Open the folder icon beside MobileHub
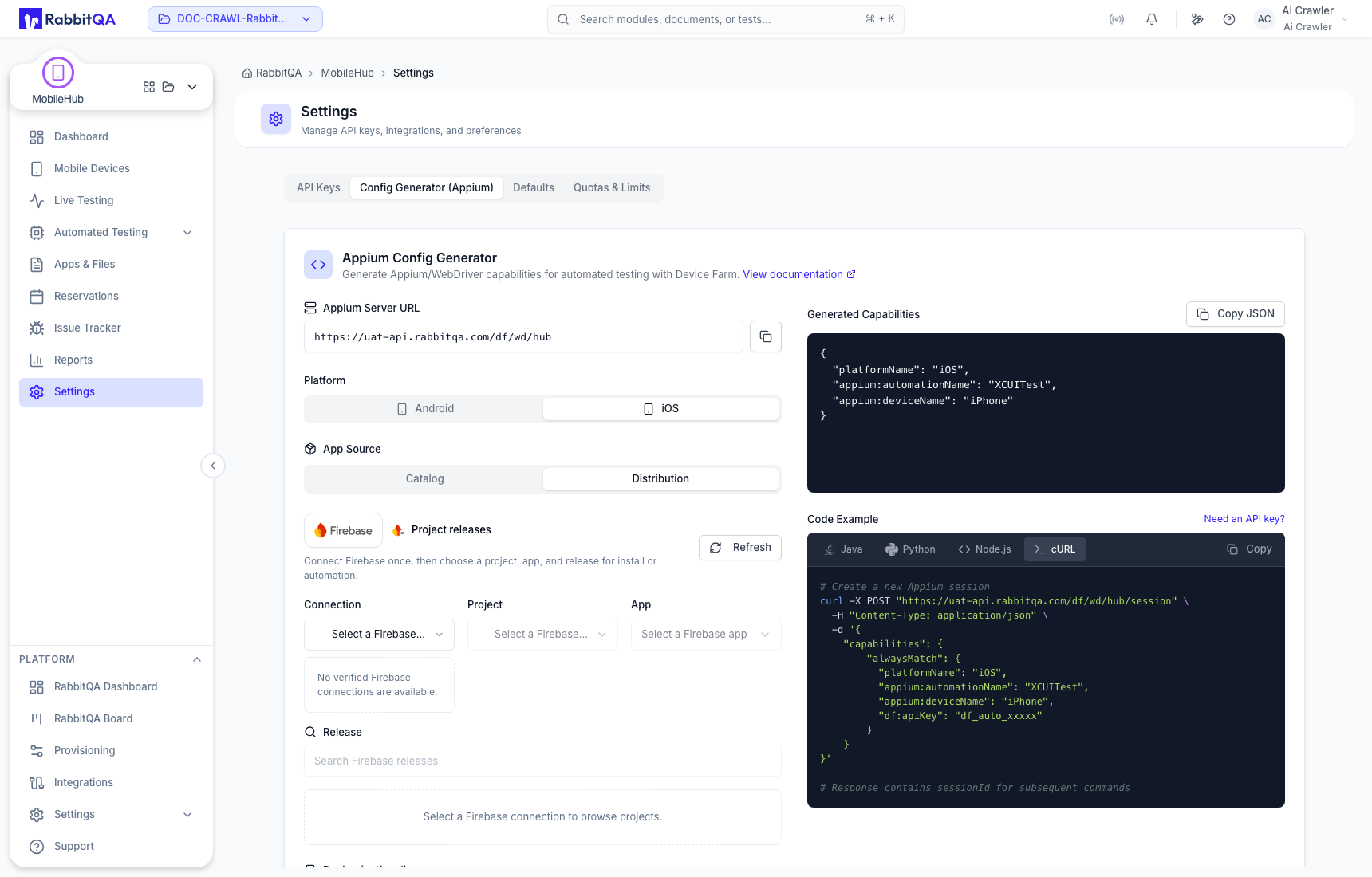Screen dimensions: 1372x877 click(x=168, y=87)
